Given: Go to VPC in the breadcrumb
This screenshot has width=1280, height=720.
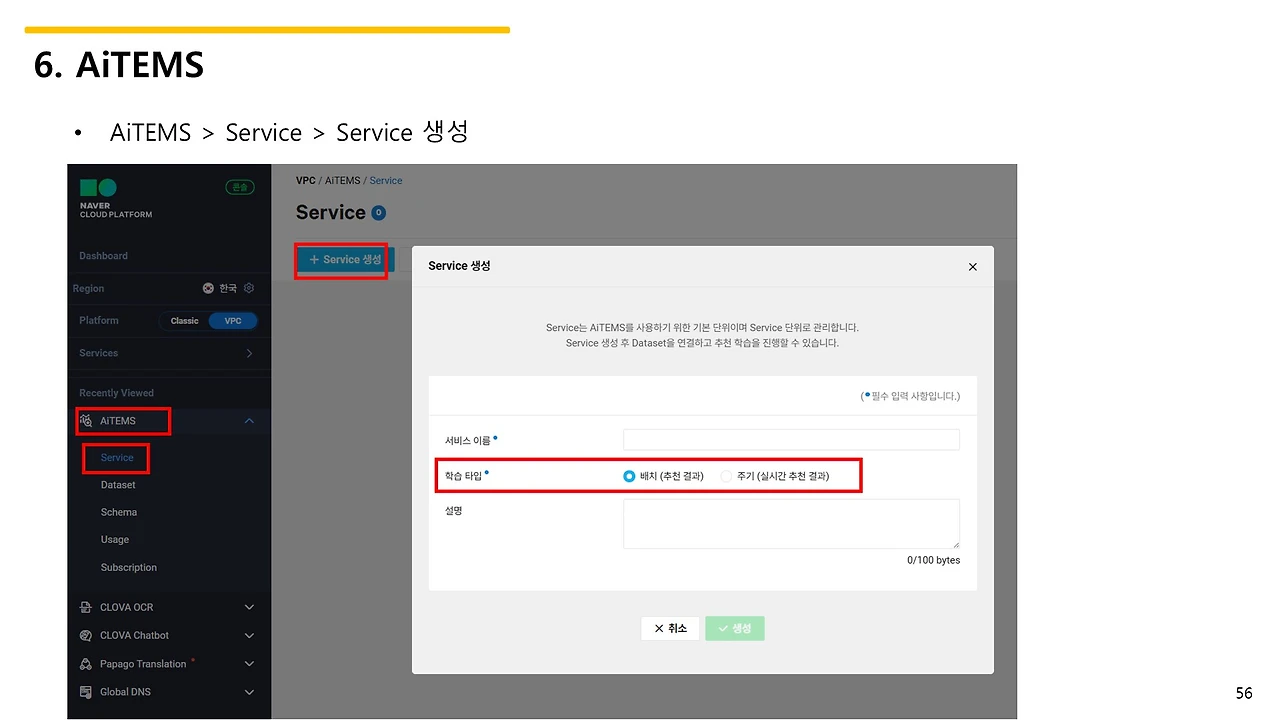Looking at the screenshot, I should click(306, 181).
